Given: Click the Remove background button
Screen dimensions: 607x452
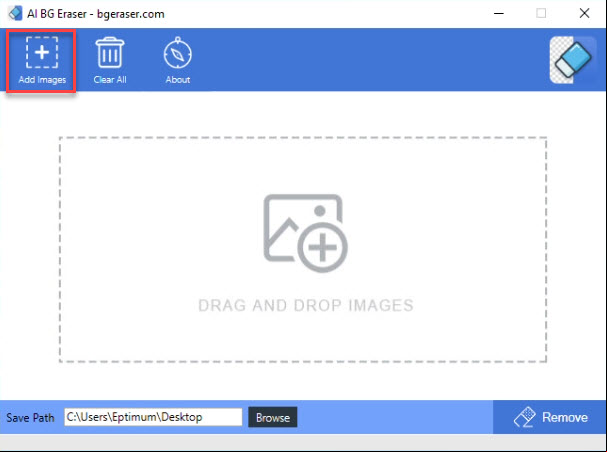Looking at the screenshot, I should coord(550,417).
